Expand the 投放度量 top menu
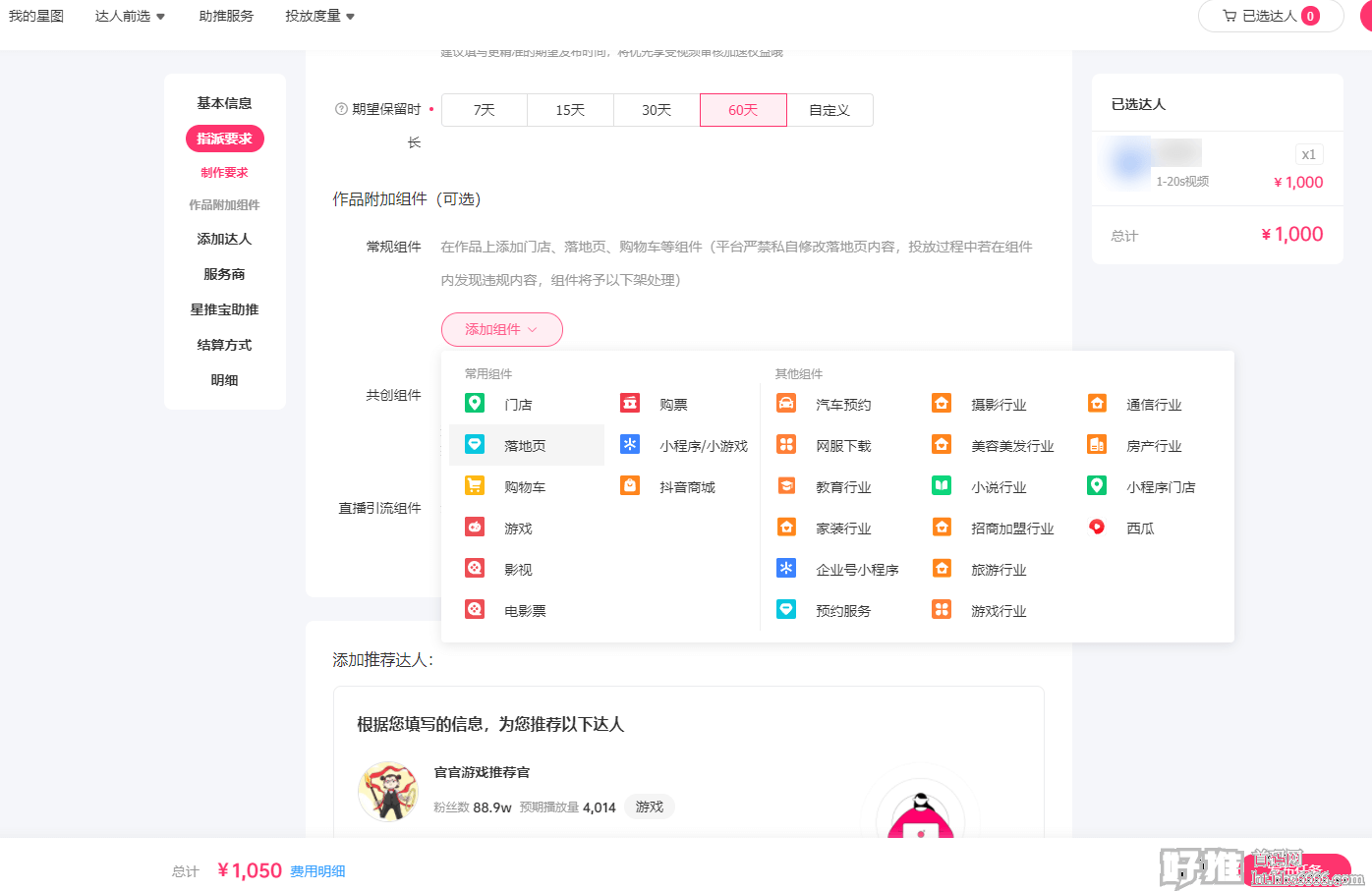 pyautogui.click(x=319, y=16)
